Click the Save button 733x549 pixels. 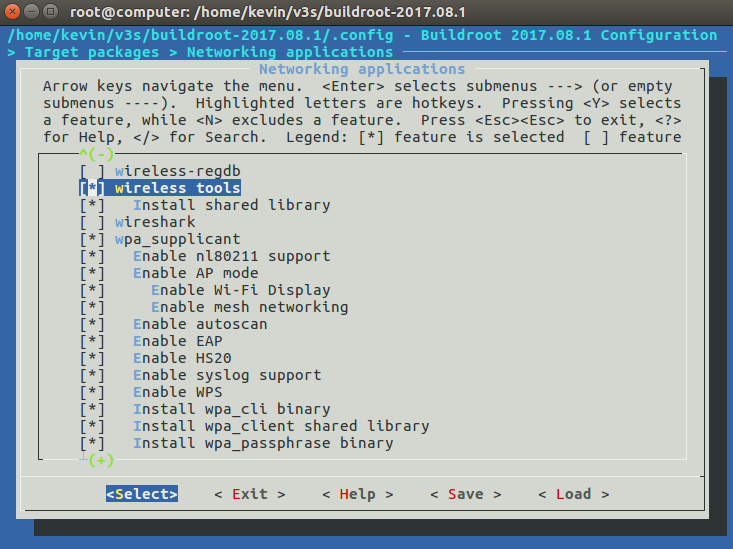click(x=466, y=494)
